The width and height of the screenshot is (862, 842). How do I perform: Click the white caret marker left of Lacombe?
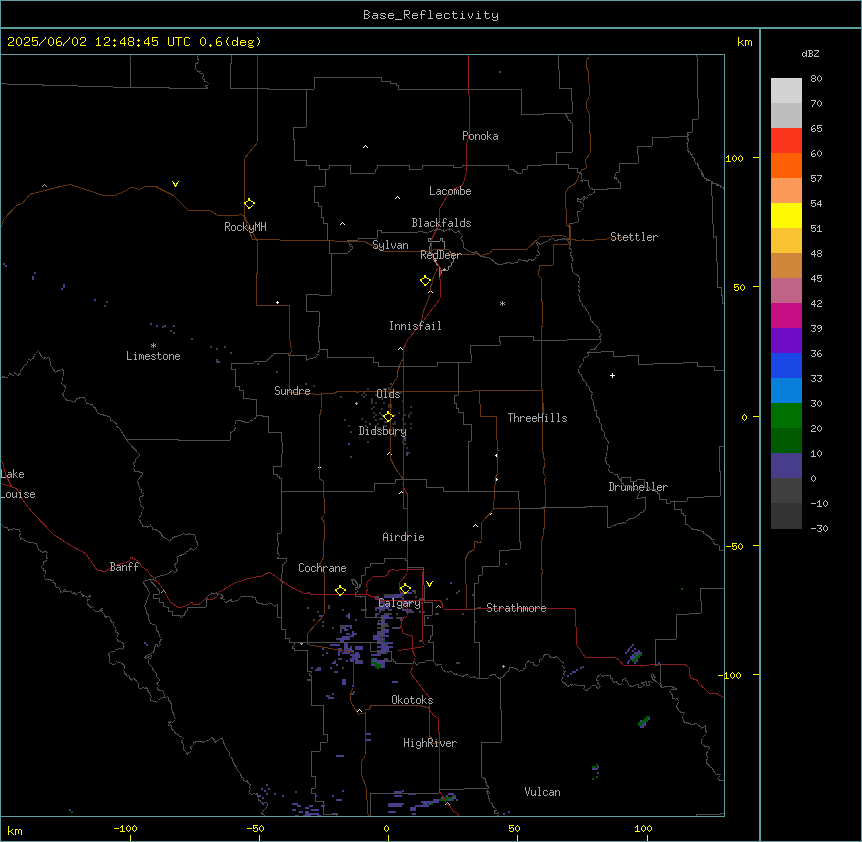pos(397,197)
